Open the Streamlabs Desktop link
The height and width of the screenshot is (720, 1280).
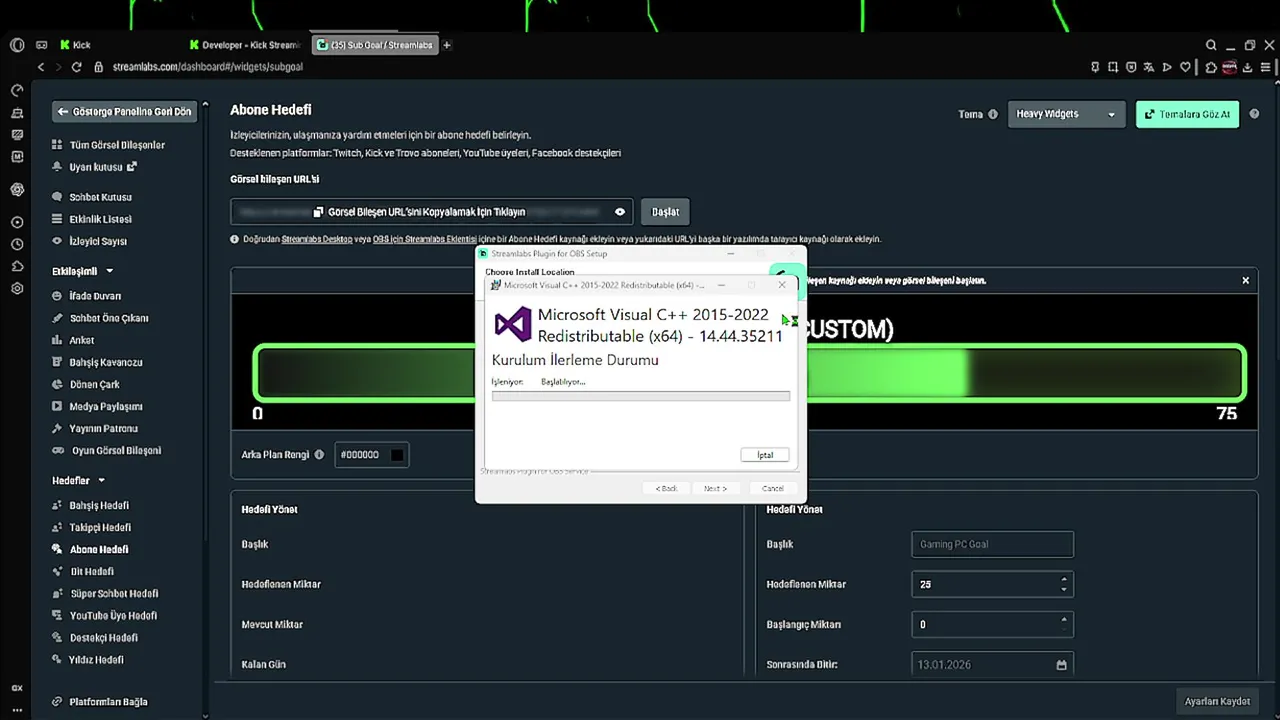(x=317, y=239)
